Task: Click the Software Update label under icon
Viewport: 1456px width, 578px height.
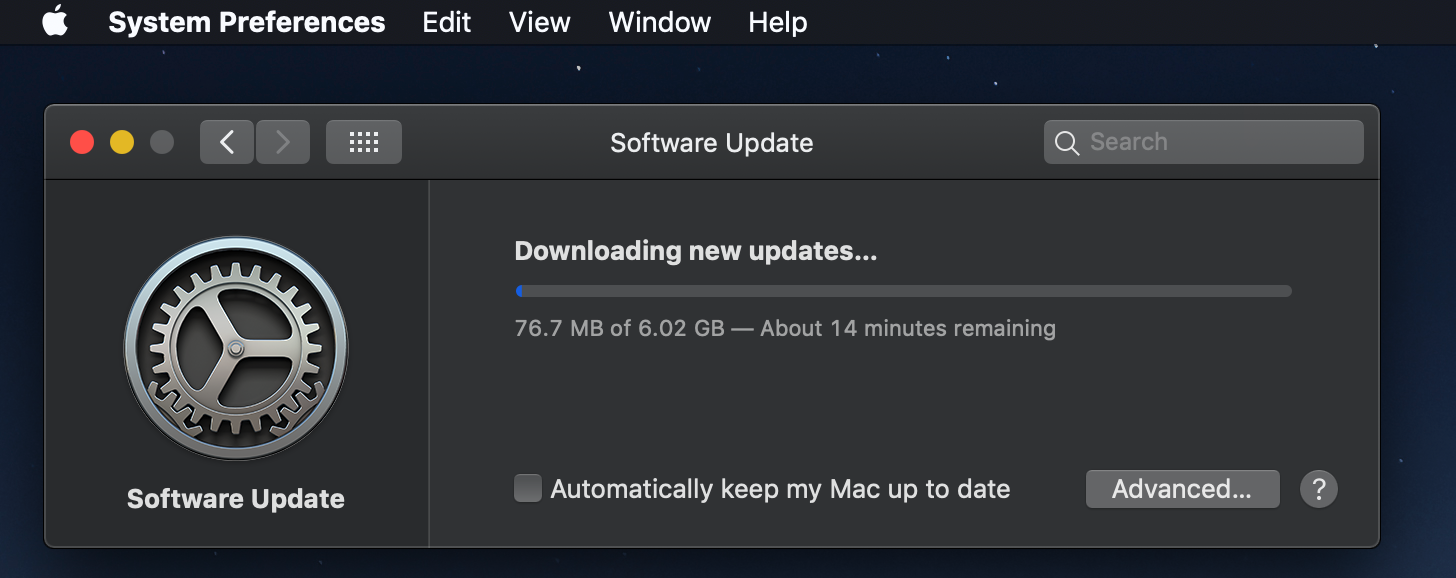Action: 236,499
